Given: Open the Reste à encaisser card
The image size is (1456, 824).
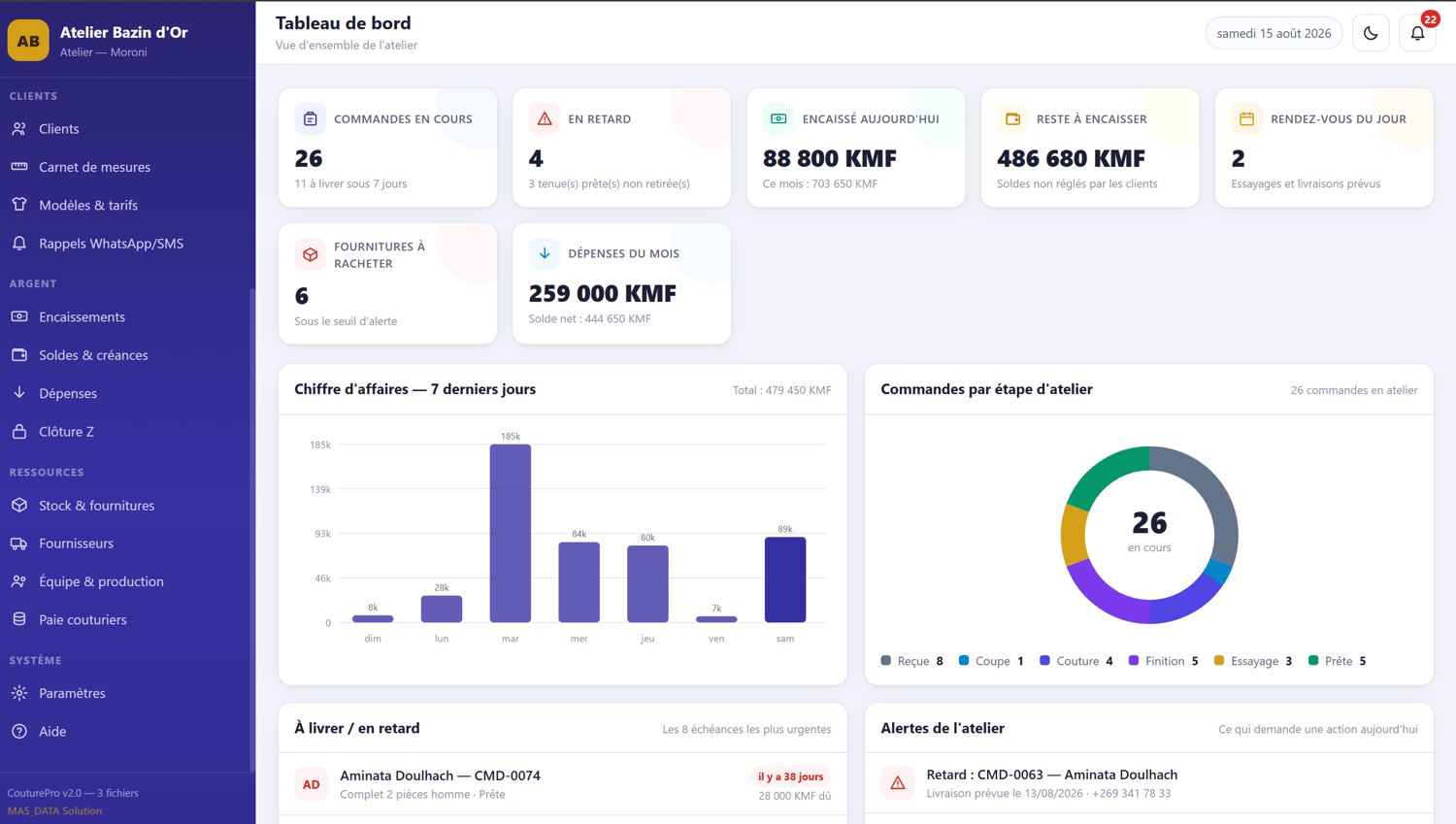Looking at the screenshot, I should [x=1090, y=148].
